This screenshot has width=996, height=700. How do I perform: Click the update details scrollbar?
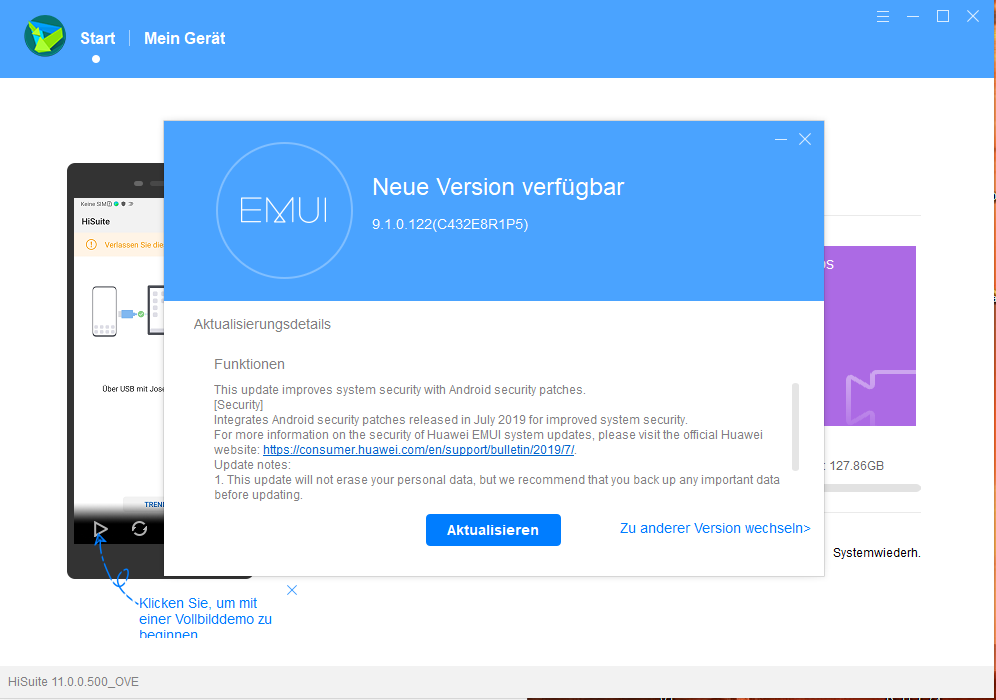[795, 426]
